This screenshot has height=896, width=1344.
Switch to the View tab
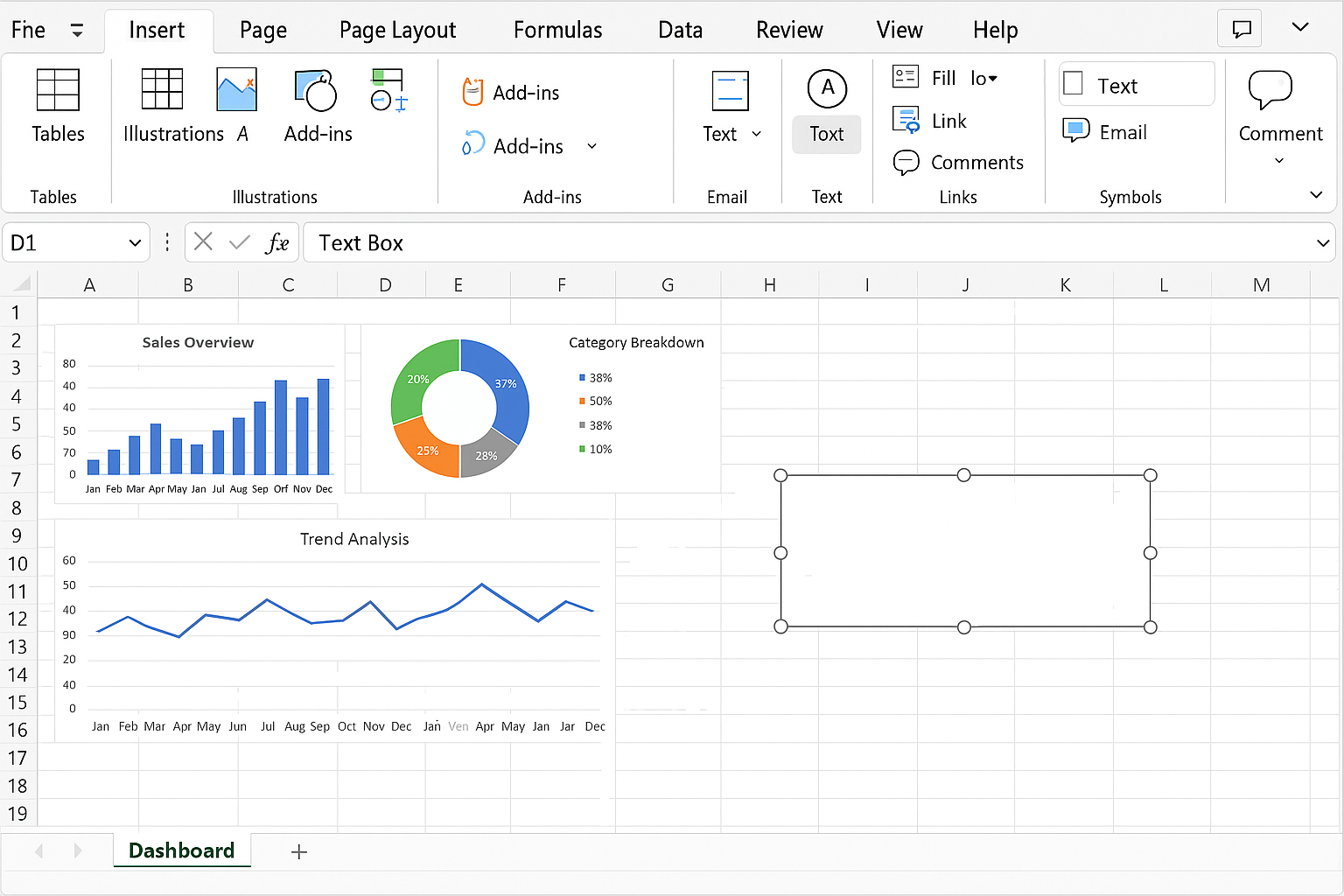[x=899, y=30]
